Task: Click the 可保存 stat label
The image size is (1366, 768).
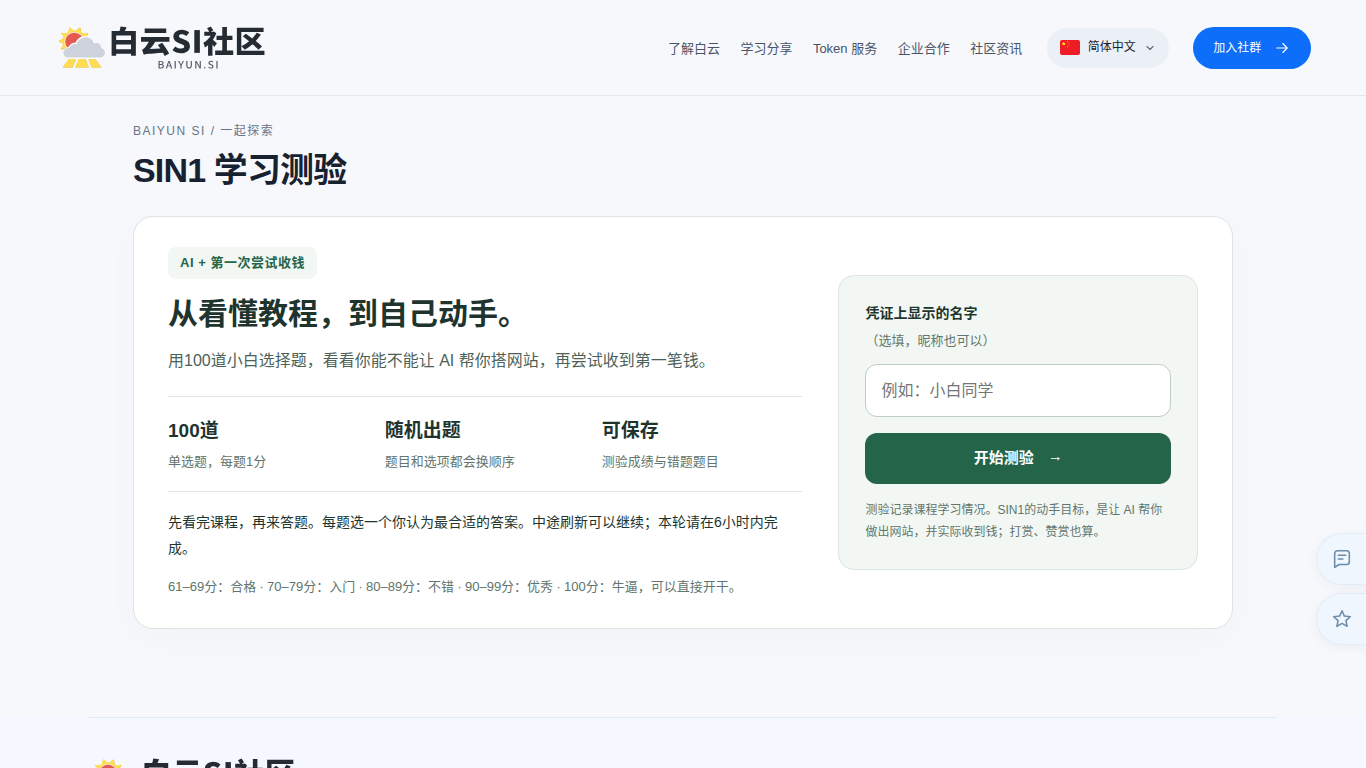Action: [x=630, y=430]
